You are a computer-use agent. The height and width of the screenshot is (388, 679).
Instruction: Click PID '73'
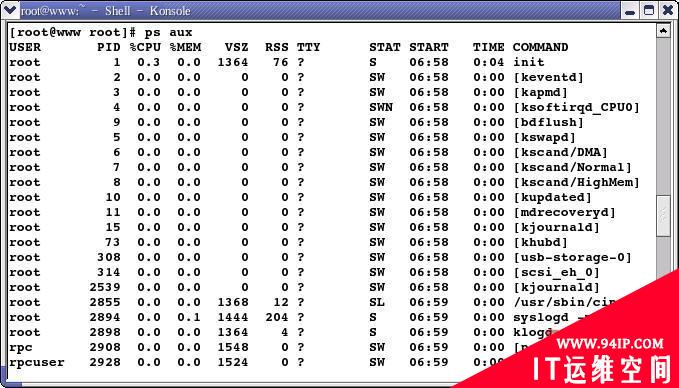[113, 242]
